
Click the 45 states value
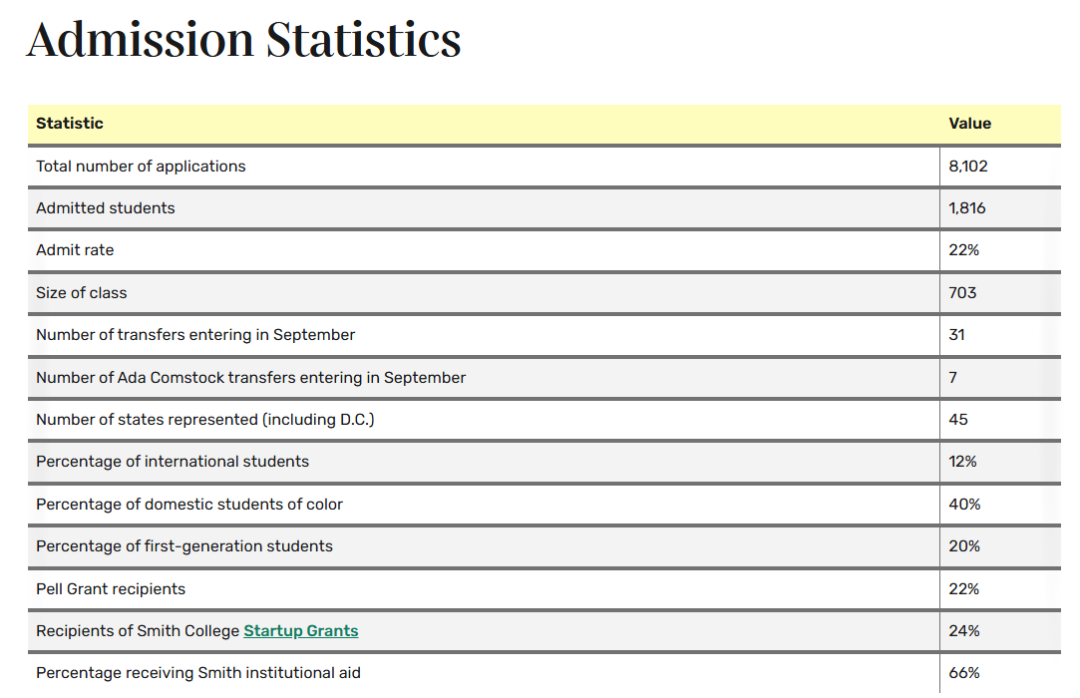[958, 420]
